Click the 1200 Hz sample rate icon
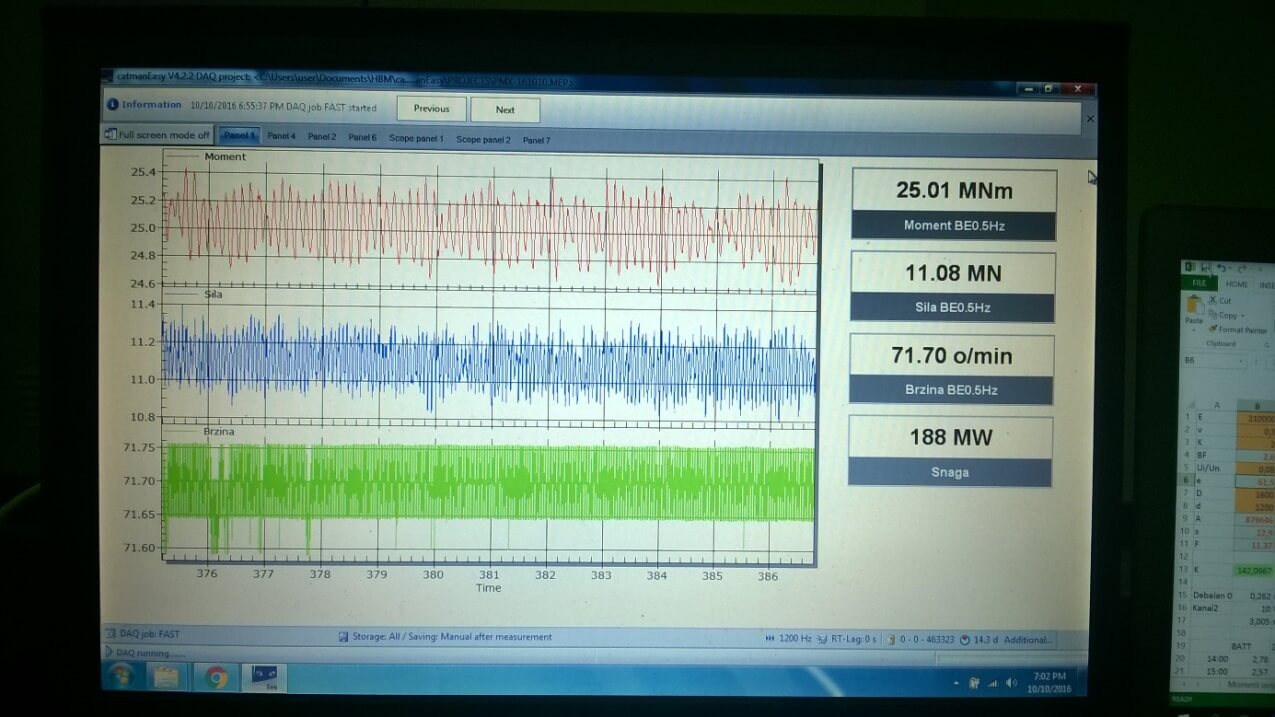Viewport: 1275px width, 717px height. click(x=770, y=639)
